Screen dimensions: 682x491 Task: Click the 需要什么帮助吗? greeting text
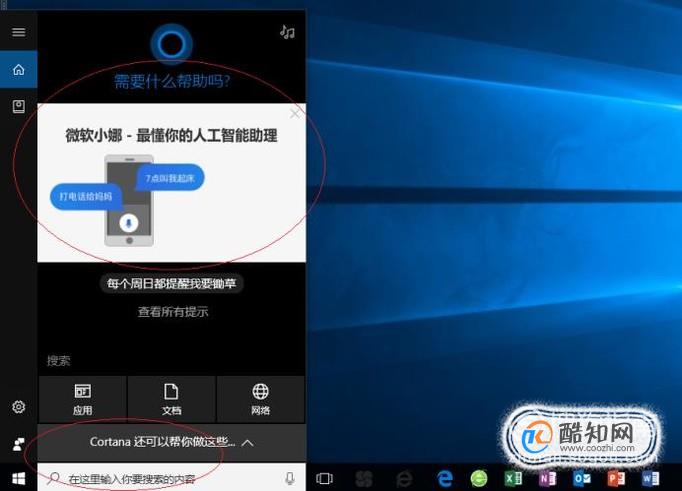pos(172,81)
